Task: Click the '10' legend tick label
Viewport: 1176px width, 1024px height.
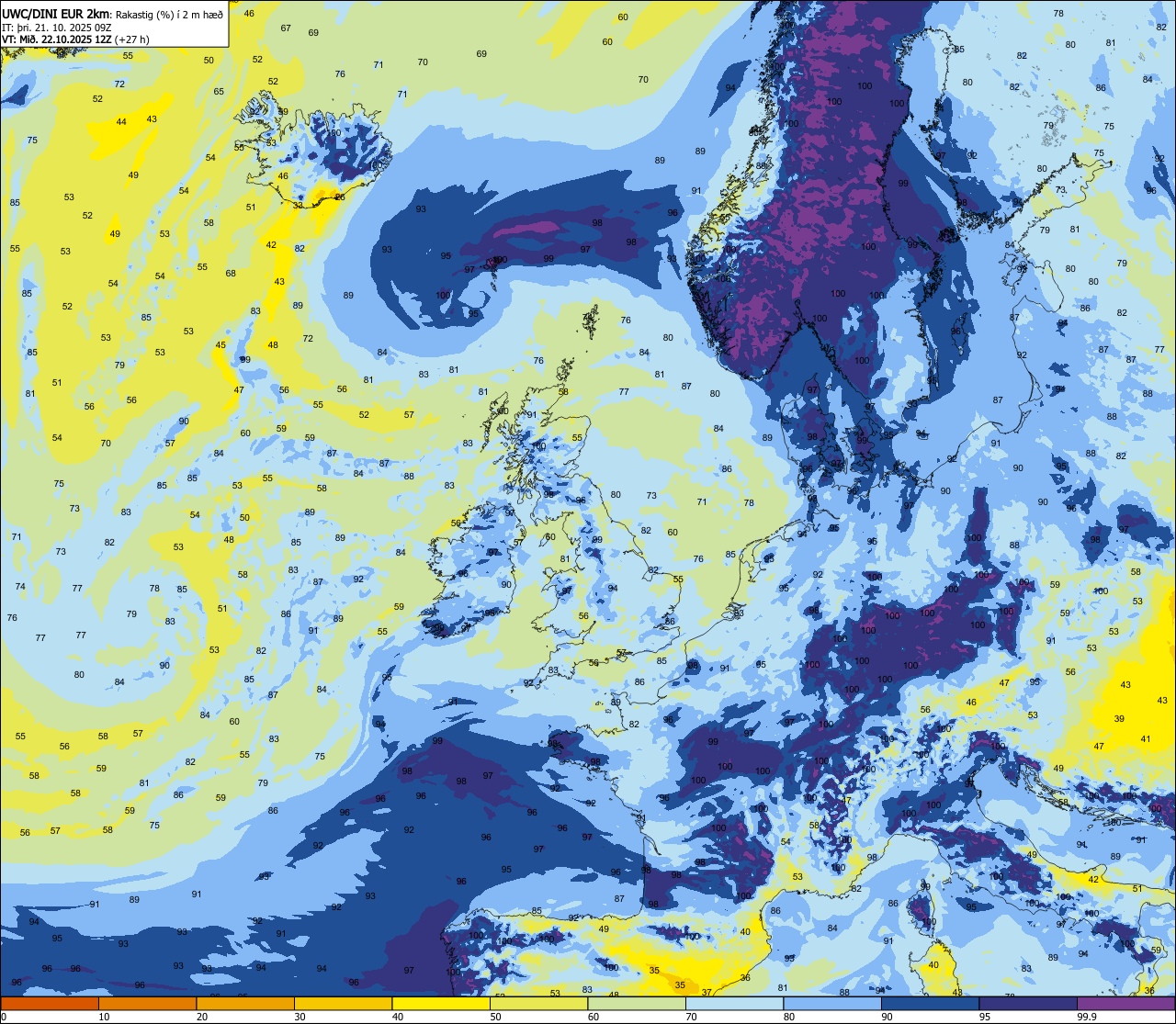Action: (x=104, y=1017)
